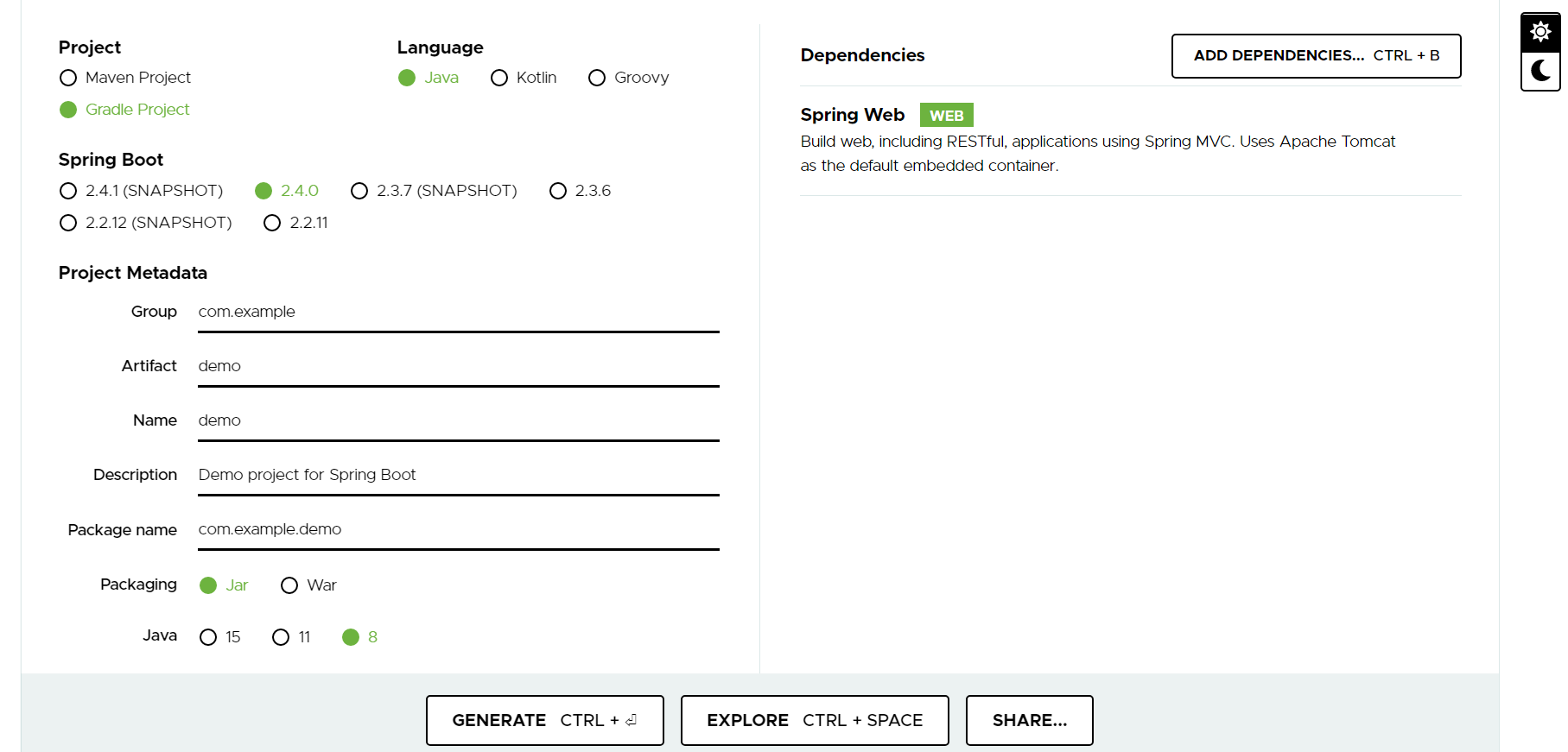Screen dimensions: 1568x752
Task: Edit the Group field com.example
Action: (x=459, y=313)
